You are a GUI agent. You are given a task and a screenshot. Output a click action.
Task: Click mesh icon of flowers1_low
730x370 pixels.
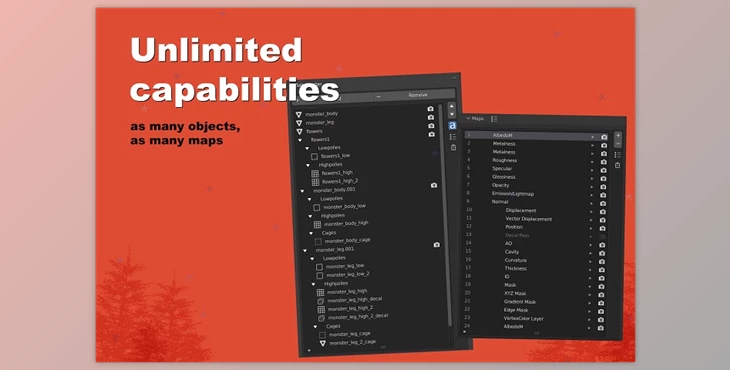(314, 157)
